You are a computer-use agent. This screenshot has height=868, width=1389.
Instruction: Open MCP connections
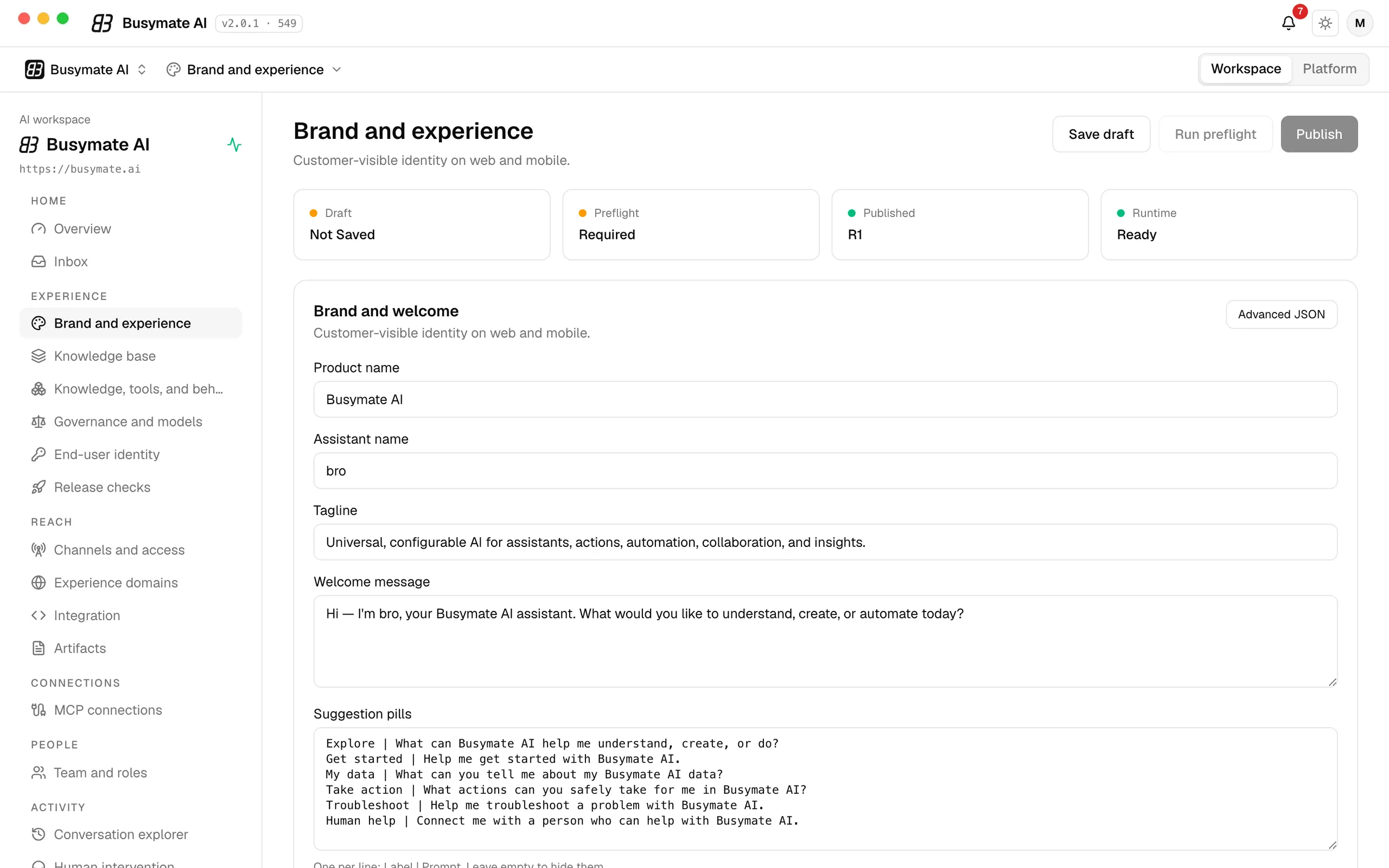tap(131, 710)
